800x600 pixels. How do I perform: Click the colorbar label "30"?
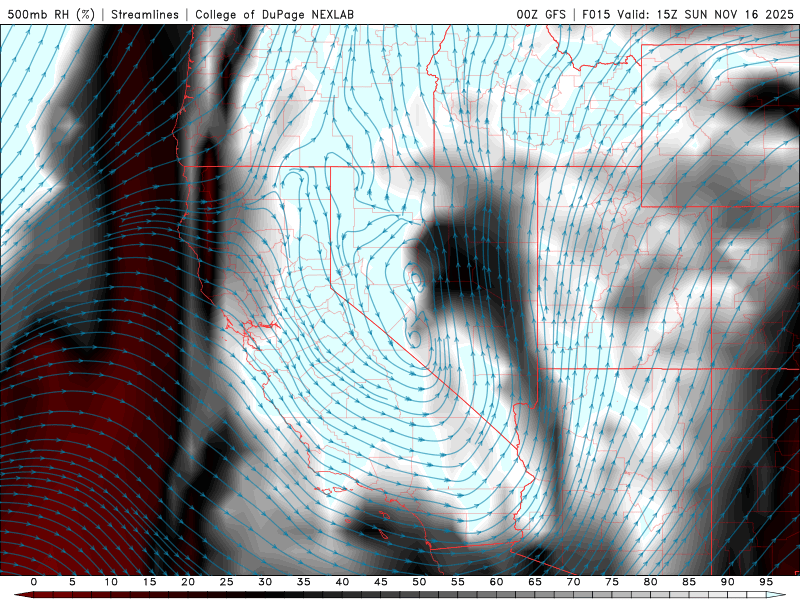(x=265, y=582)
